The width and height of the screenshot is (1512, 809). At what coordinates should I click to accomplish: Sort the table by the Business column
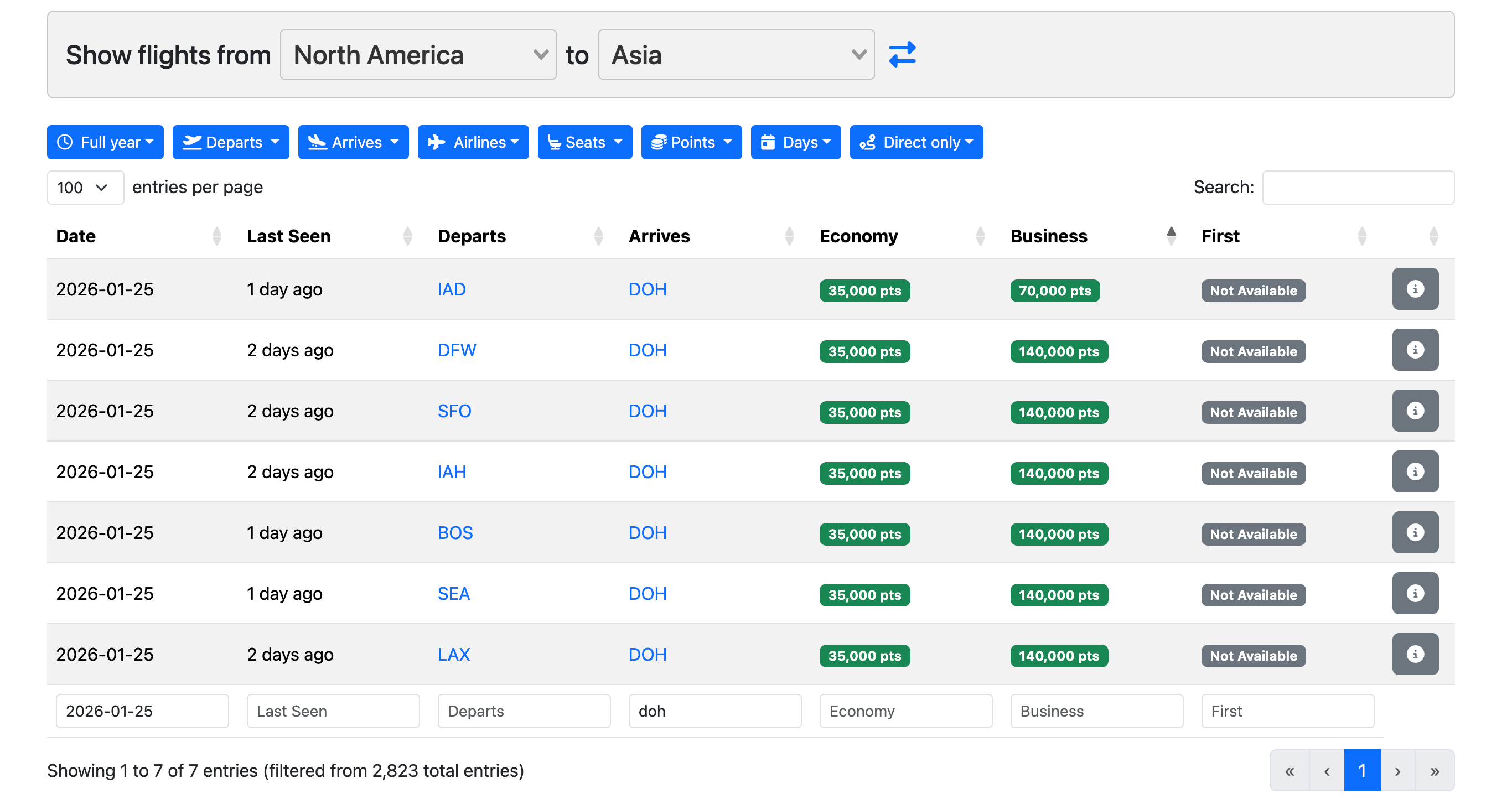click(x=1048, y=236)
